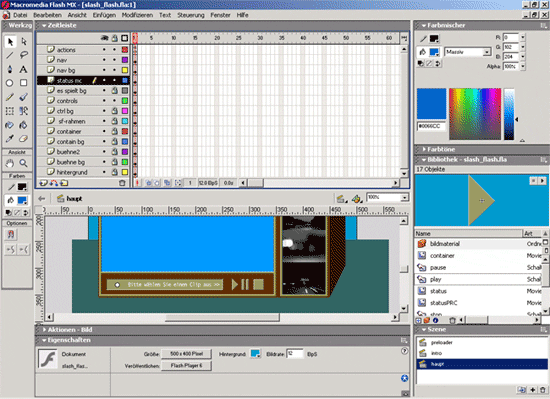Toggle outline square of nav layer
Image resolution: width=550 pixels, height=399 pixels.
[x=125, y=60]
